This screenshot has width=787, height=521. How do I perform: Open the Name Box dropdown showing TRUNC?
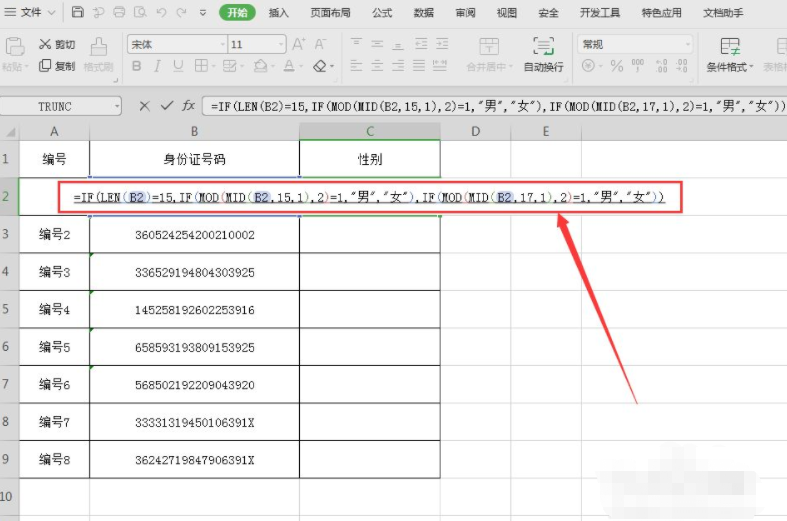[117, 106]
